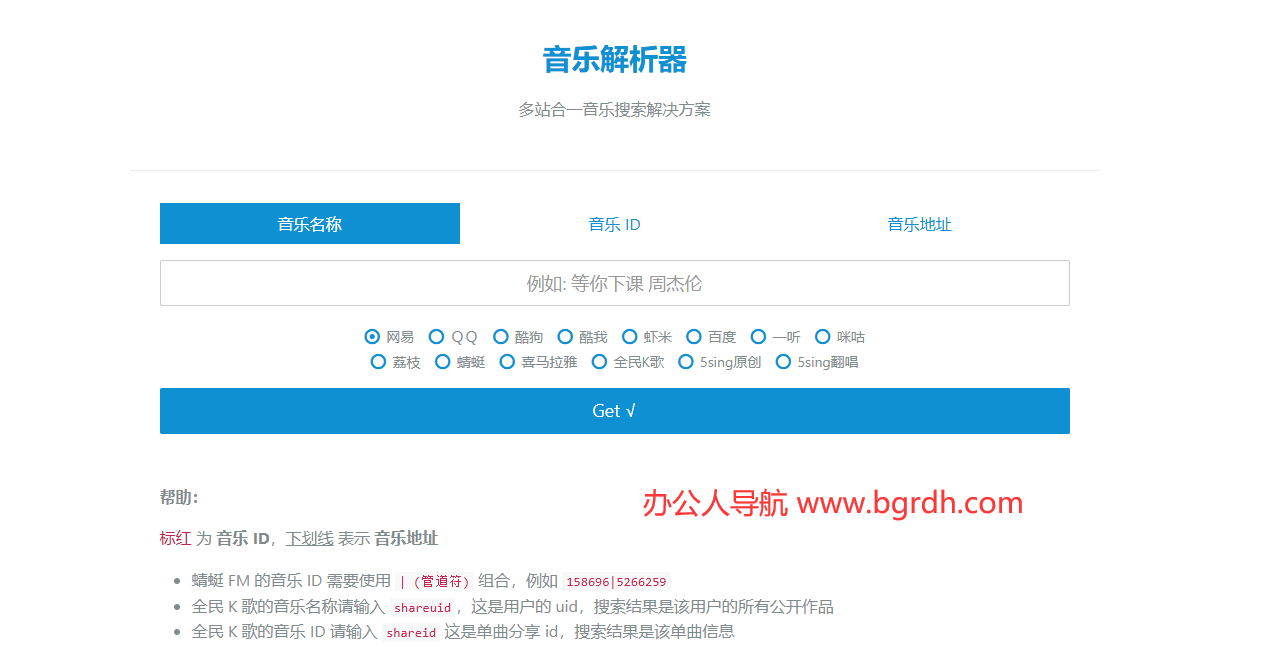Viewport: 1281px width, 654px height.
Task: Click the 音乐解析器 page title
Action: click(x=614, y=60)
